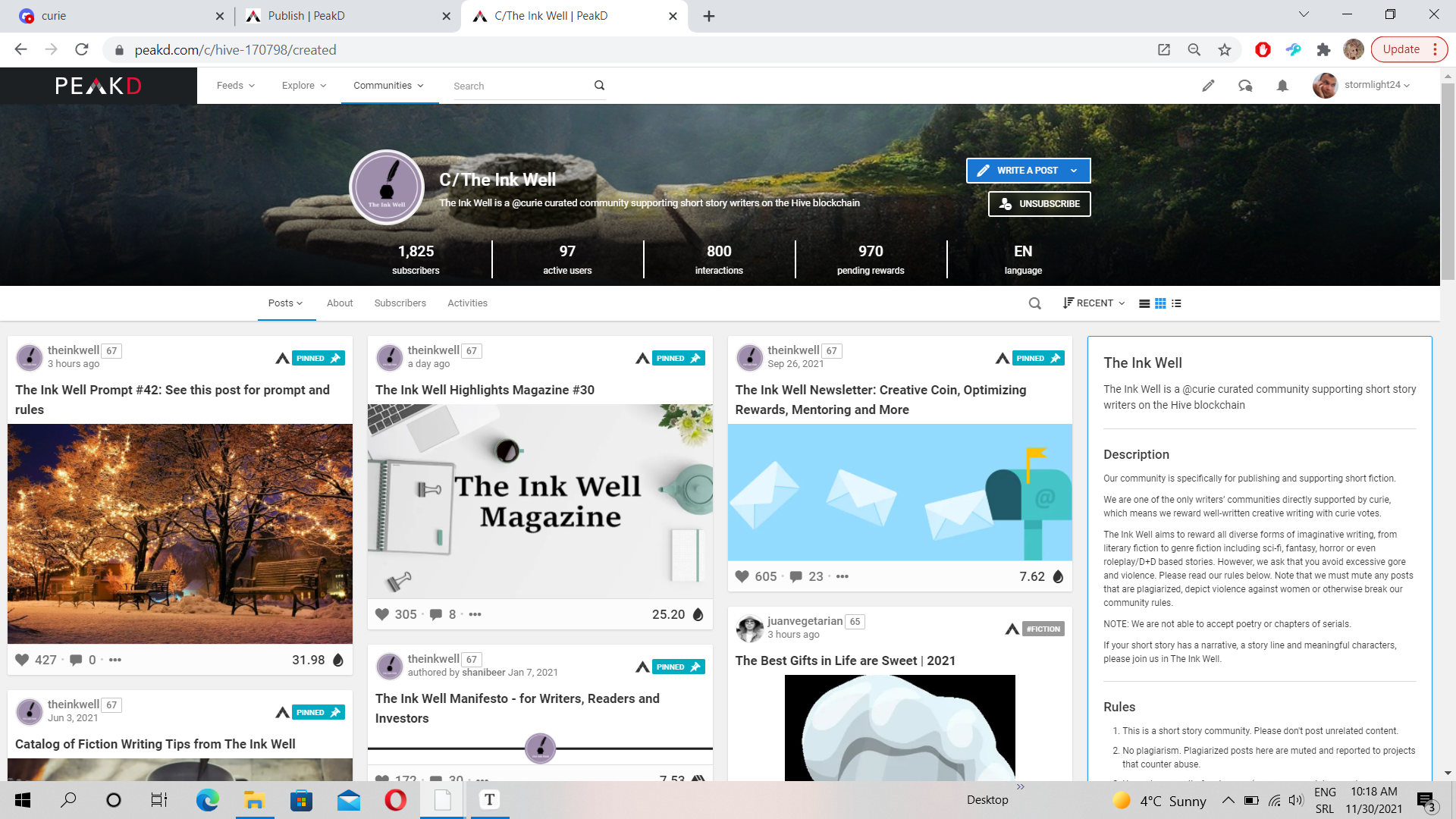Expand the Feeds dropdown menu
The height and width of the screenshot is (819, 1456).
coord(236,86)
